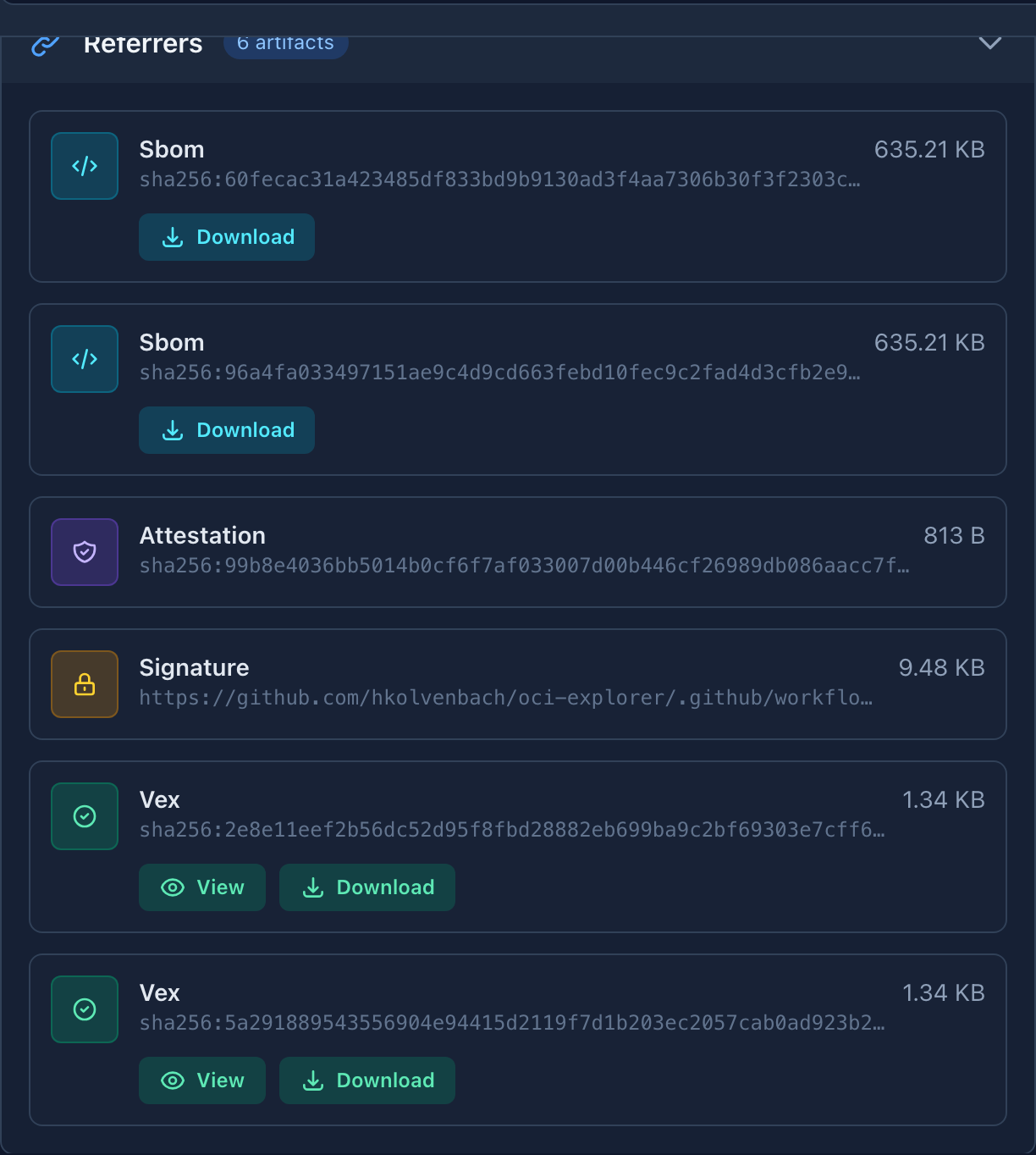Download the Vex sha256:5a291889 artifact
1036x1155 pixels.
pyautogui.click(x=367, y=1080)
